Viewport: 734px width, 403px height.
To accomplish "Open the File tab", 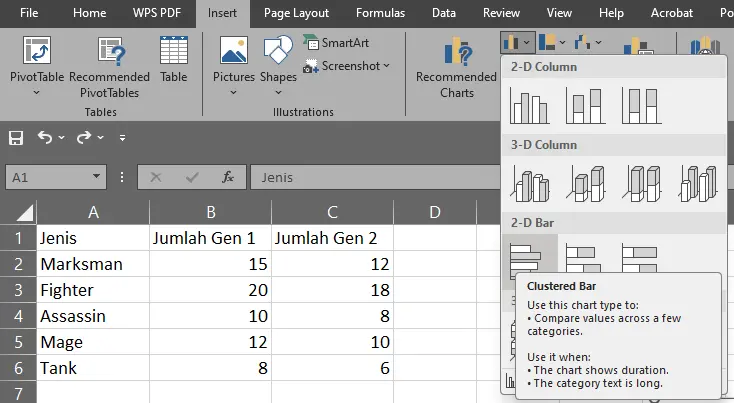I will (x=29, y=13).
